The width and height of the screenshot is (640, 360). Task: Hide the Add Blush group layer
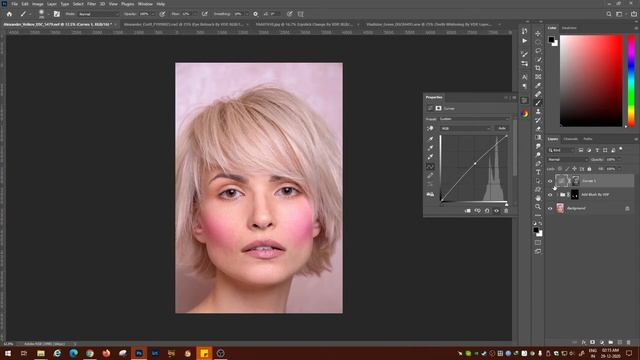[x=550, y=195]
